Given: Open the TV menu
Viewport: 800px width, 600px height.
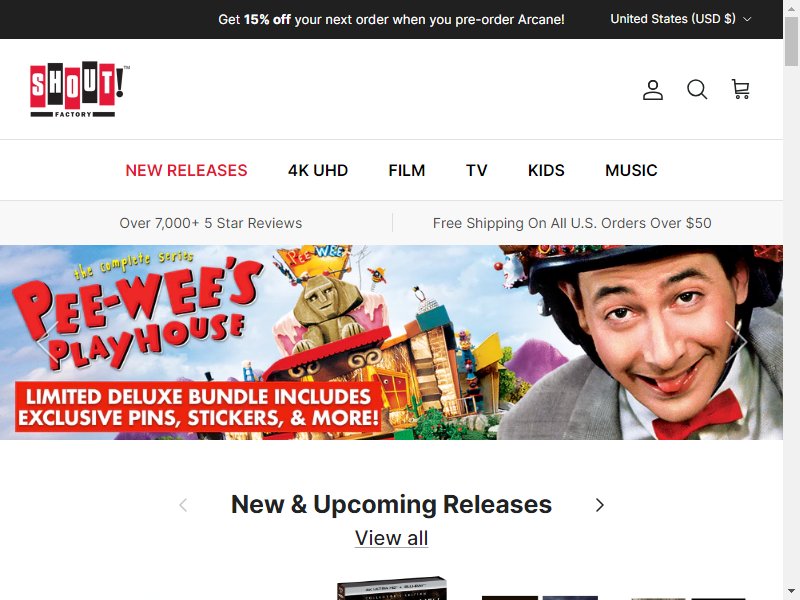Looking at the screenshot, I should coord(477,170).
